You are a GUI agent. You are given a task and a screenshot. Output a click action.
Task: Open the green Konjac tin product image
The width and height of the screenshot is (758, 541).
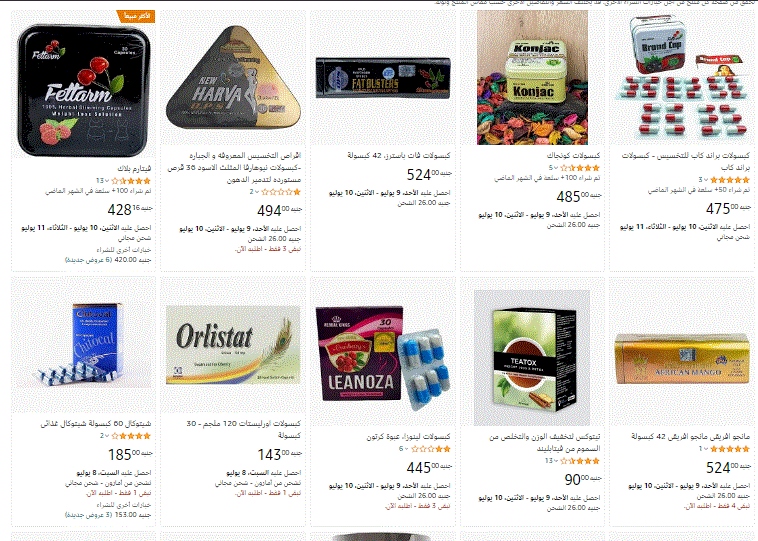[532, 77]
